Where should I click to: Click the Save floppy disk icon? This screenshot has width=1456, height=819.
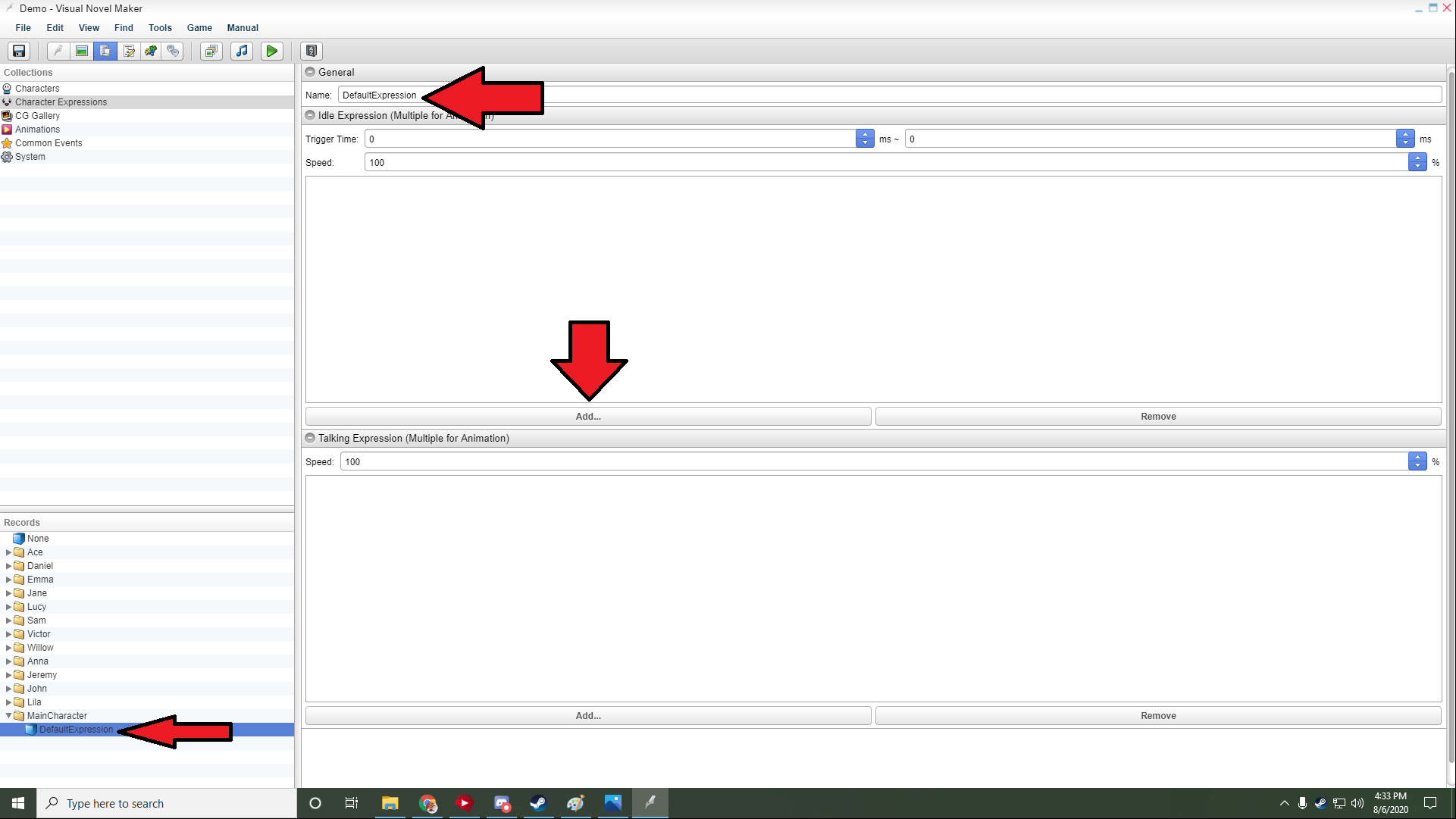(x=19, y=51)
